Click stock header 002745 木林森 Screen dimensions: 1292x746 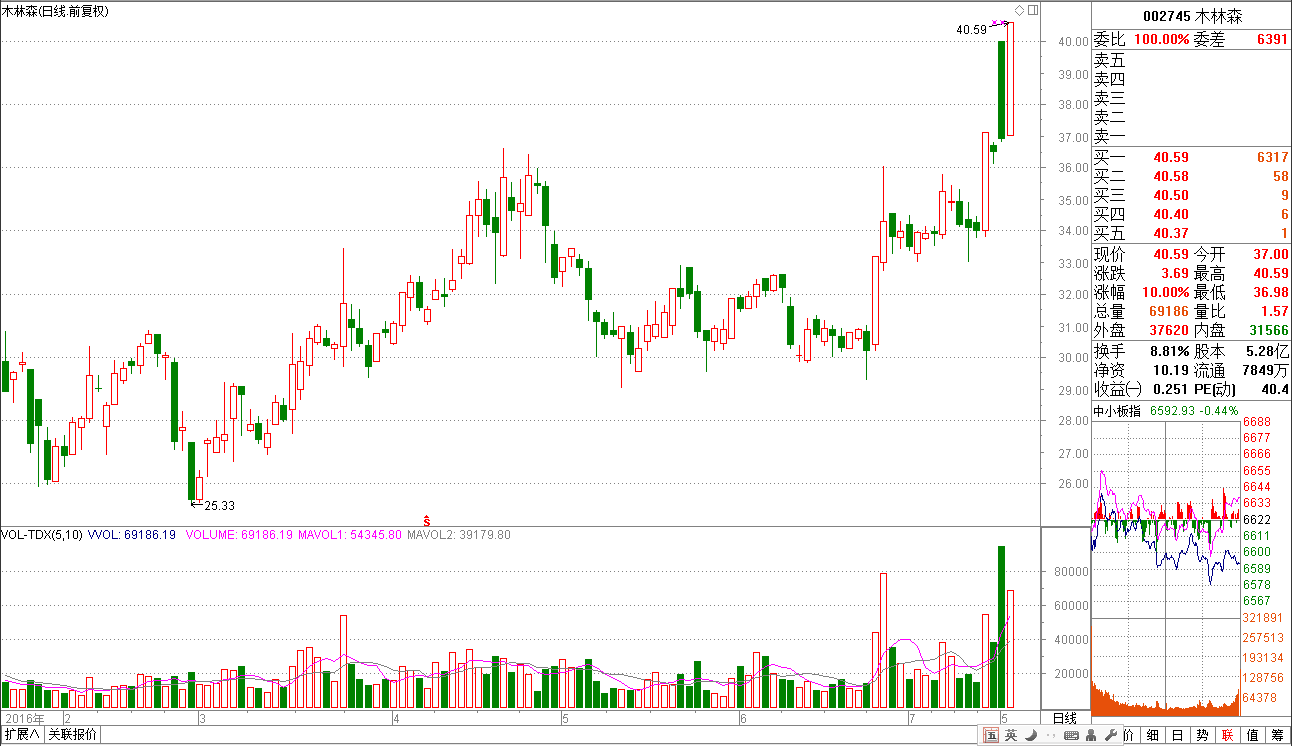pos(1192,16)
